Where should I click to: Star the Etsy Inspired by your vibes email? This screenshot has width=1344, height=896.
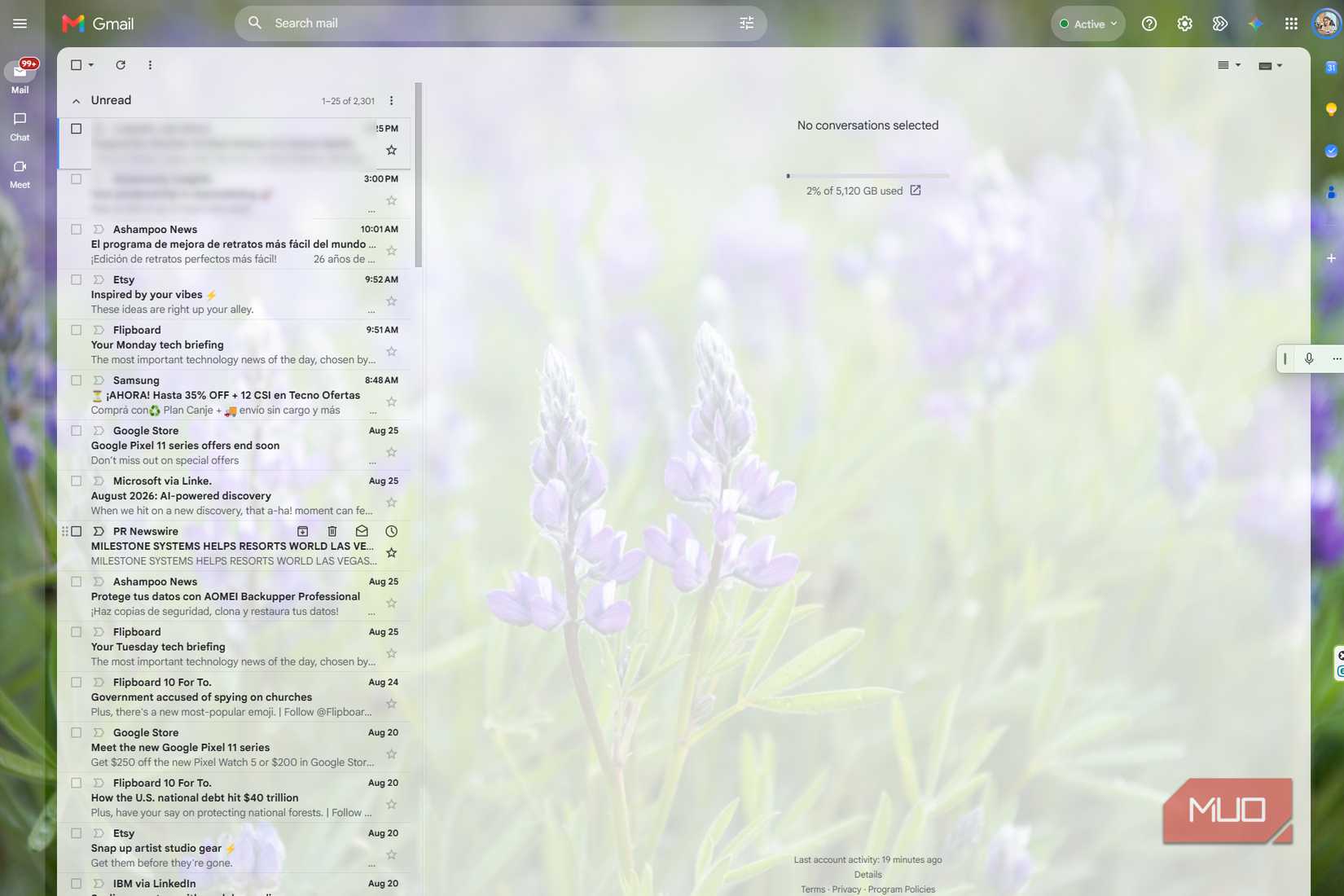pos(391,301)
